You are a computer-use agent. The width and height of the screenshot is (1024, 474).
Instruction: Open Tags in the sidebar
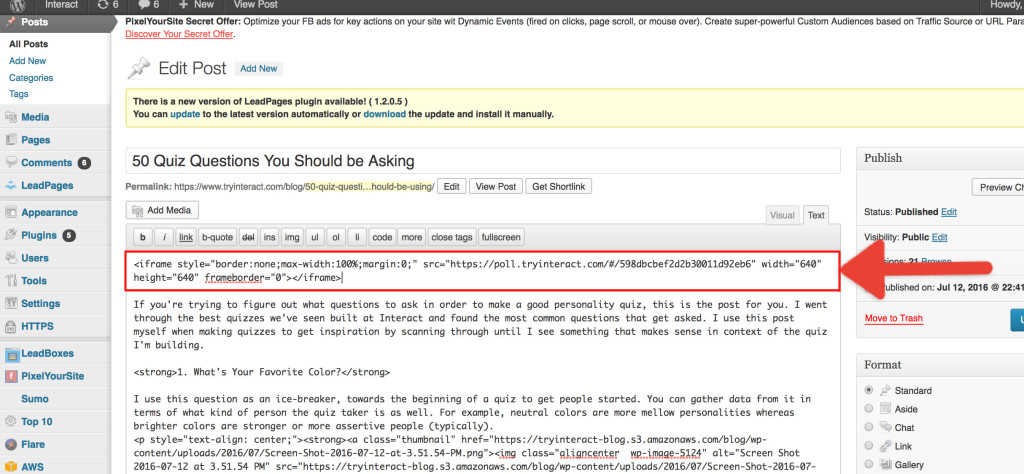[18, 94]
